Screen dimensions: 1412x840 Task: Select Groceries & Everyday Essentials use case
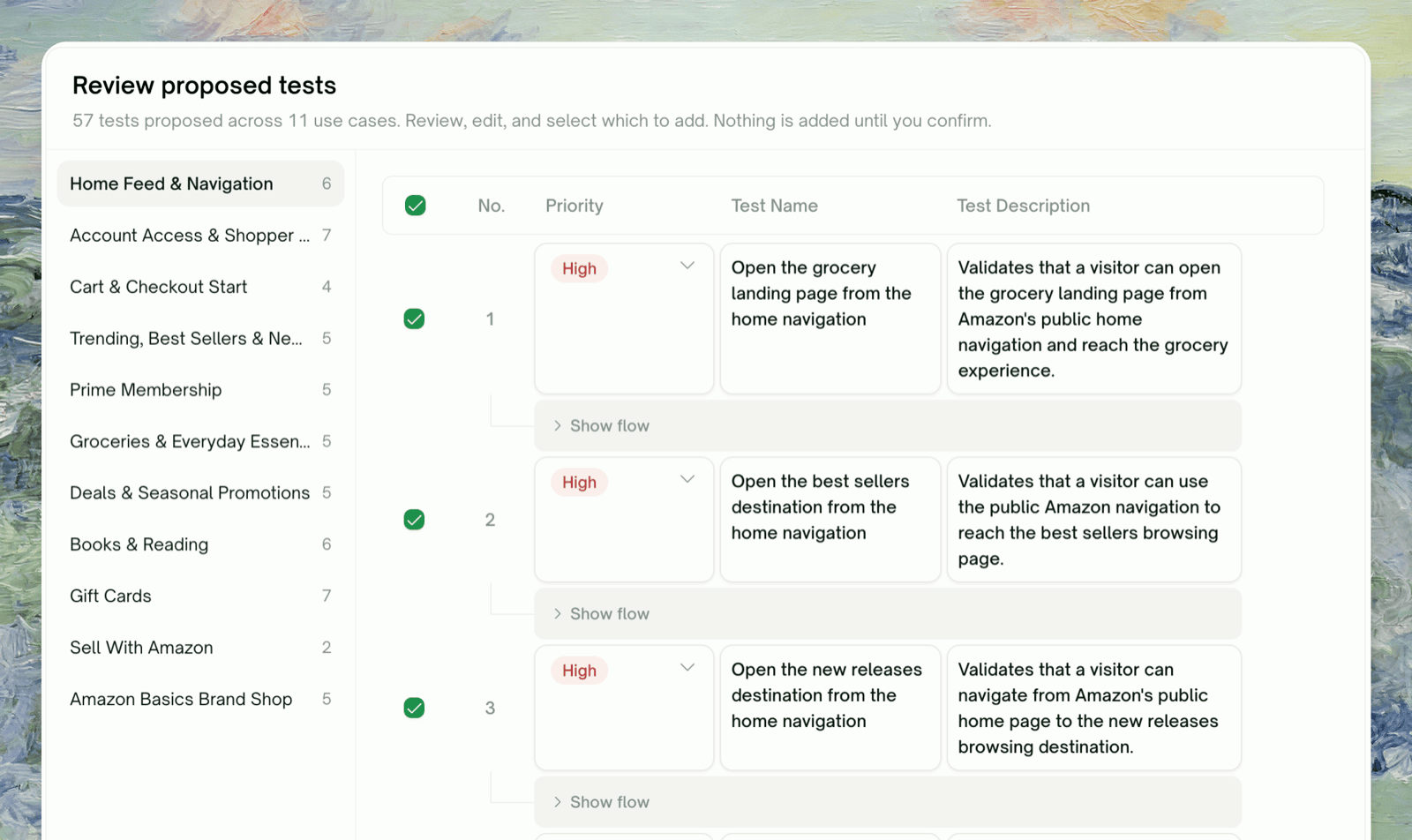(x=200, y=441)
